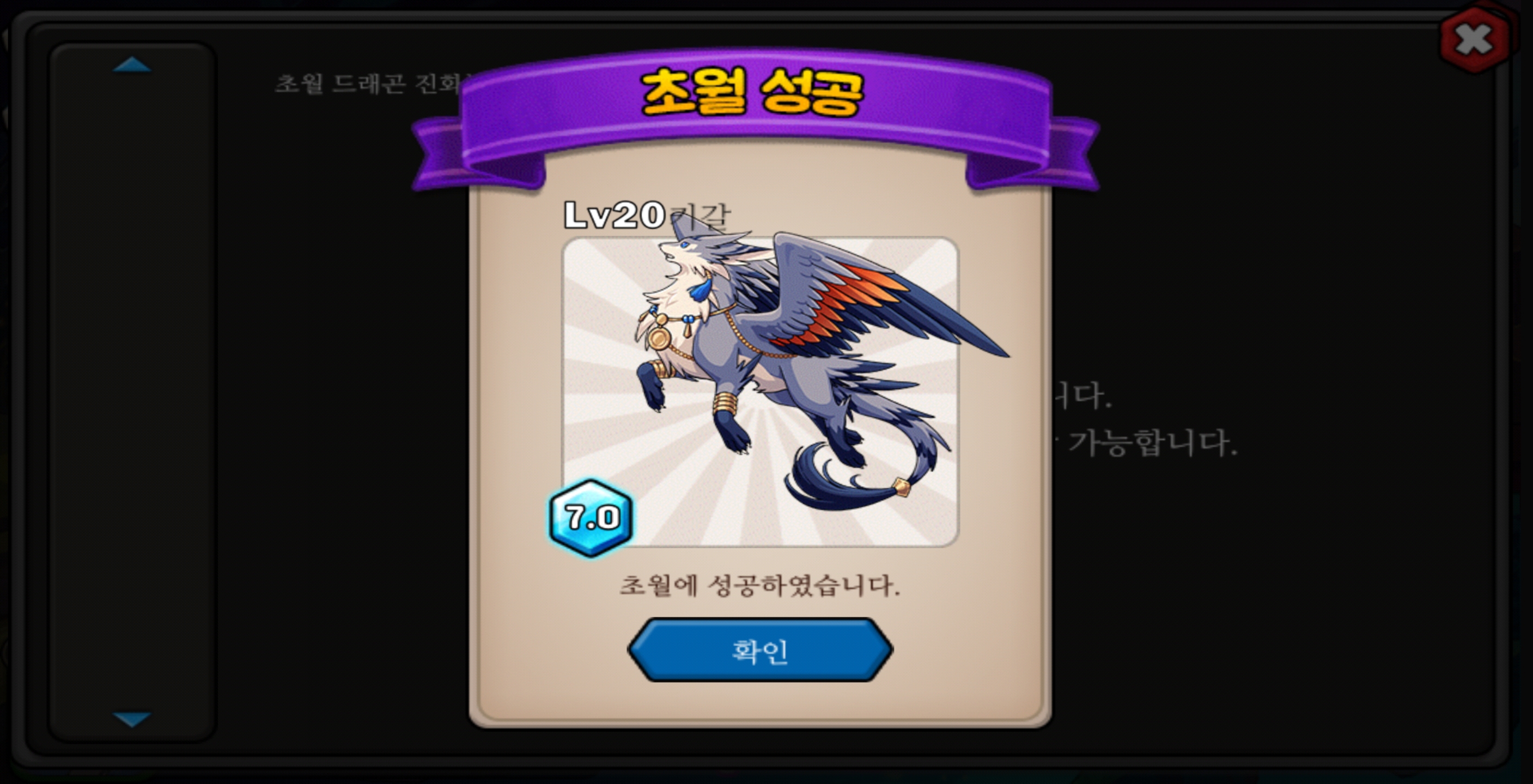Click the 초월에 성공하였습니다 message text
The image size is (1533, 784).
point(760,585)
